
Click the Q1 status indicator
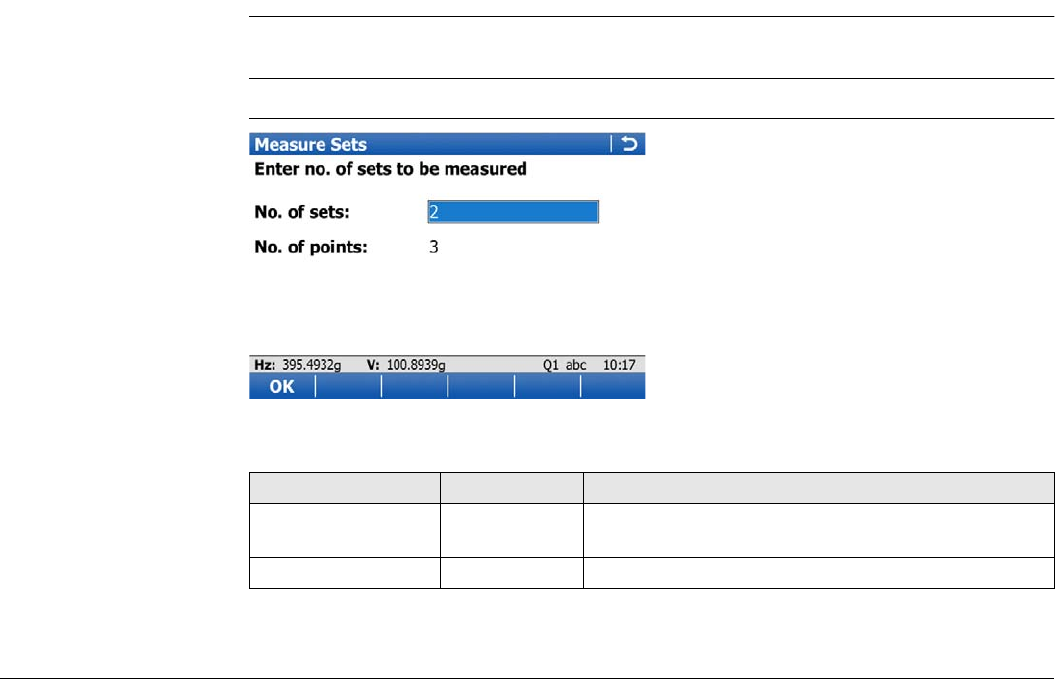[x=551, y=365]
